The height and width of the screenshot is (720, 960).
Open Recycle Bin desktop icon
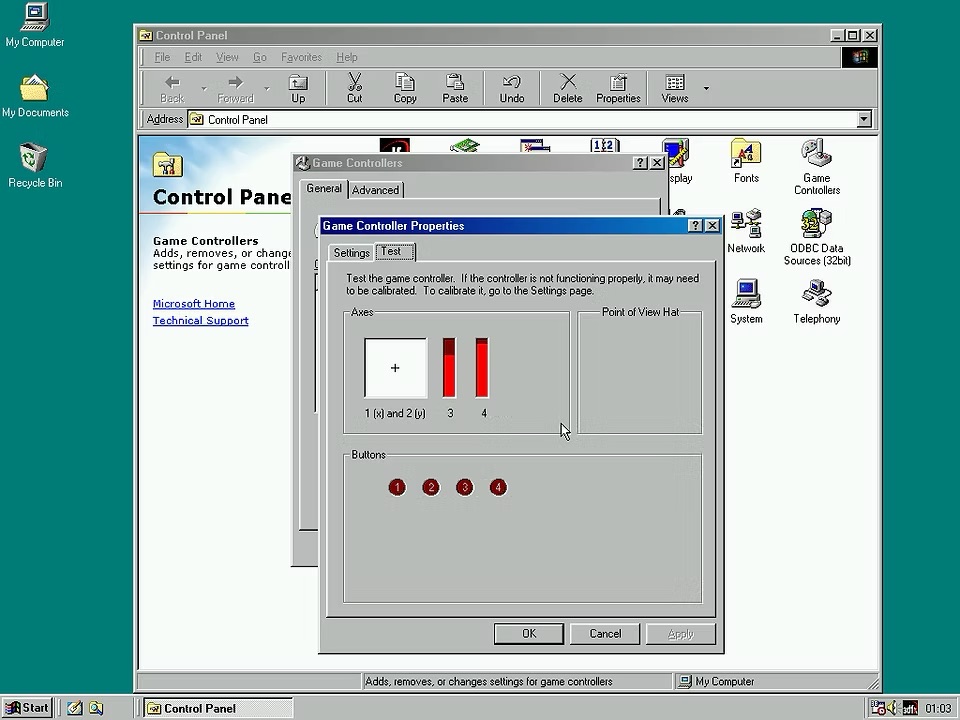click(x=35, y=165)
